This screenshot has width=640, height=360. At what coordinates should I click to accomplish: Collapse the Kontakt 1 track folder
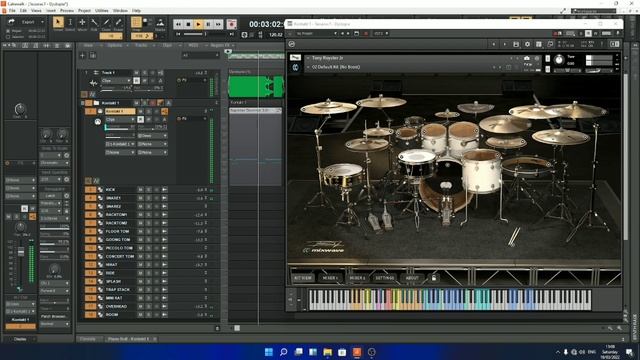(x=83, y=103)
